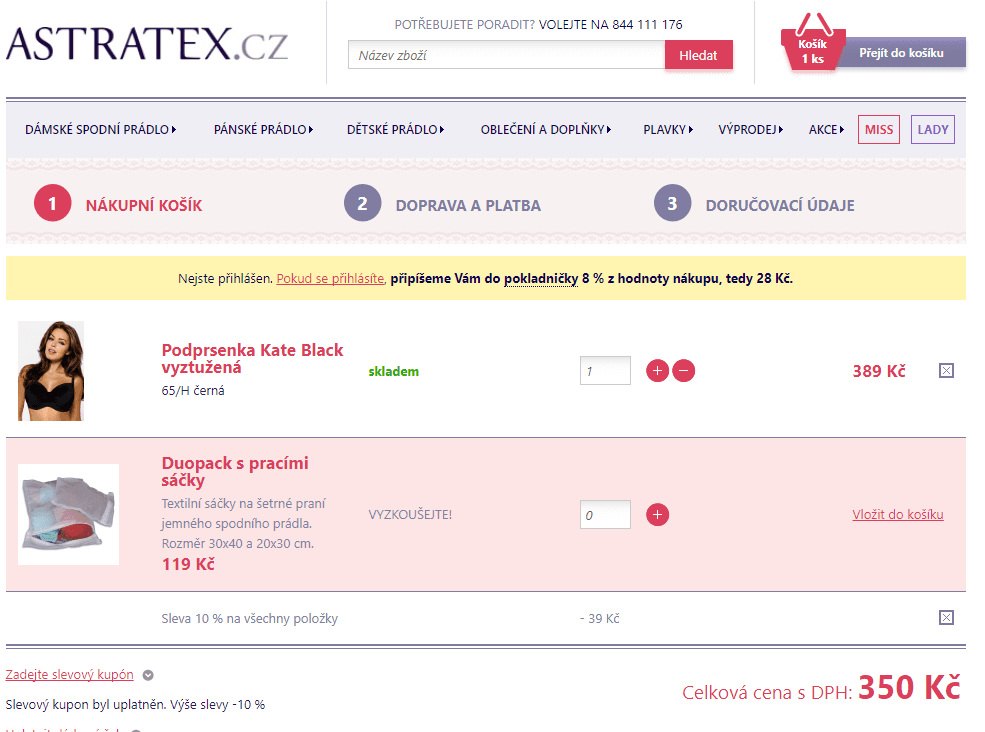Click Slevový kupon byl uplatněn message
Screen dimensions: 985x732
point(135,704)
